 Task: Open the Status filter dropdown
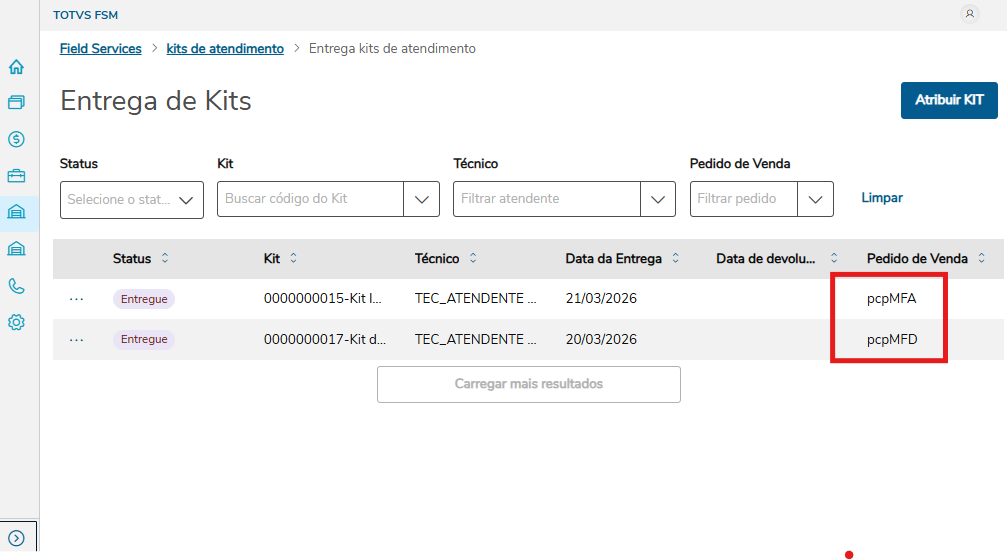tap(132, 199)
